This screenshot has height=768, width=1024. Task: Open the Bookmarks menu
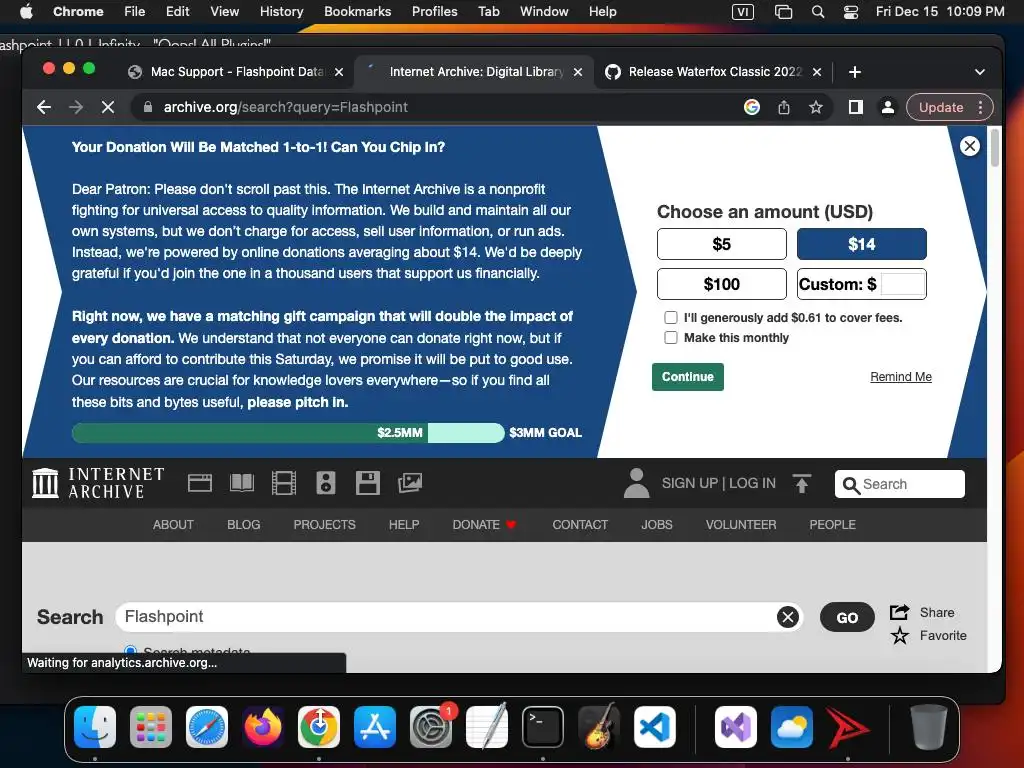coord(357,12)
